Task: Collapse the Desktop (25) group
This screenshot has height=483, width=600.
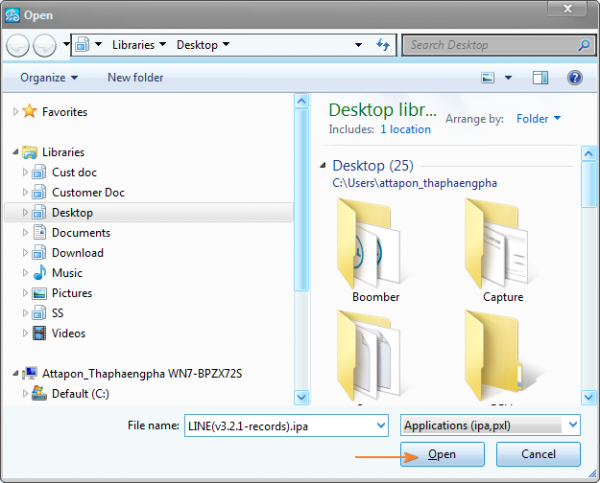Action: pos(322,166)
